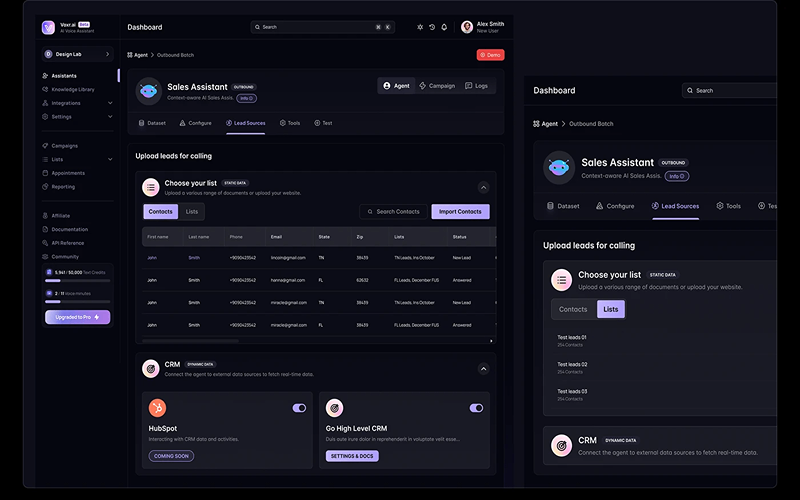The width and height of the screenshot is (800, 500).
Task: Select Test leads 03 list
Action: [x=572, y=394]
